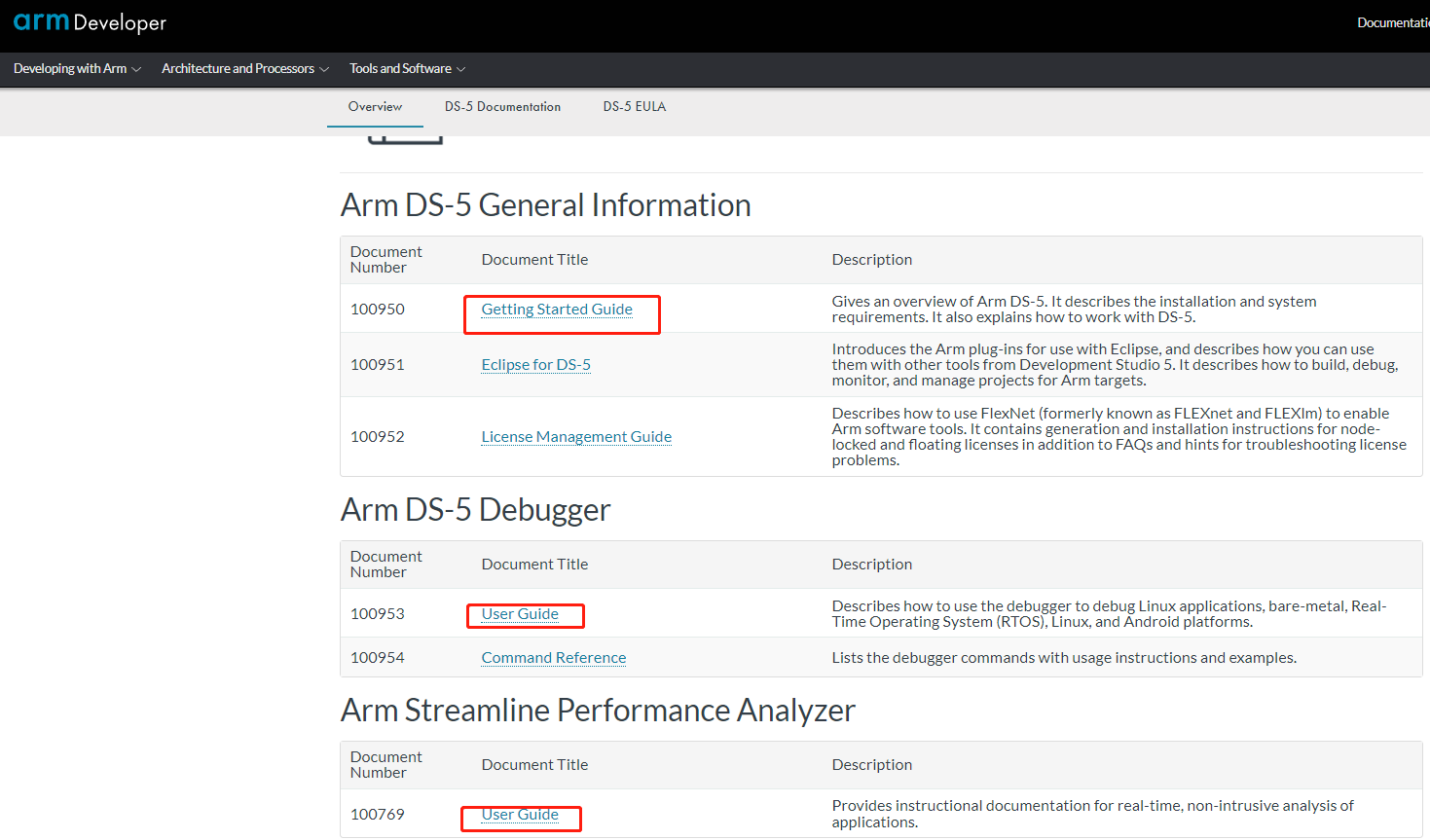Click the DS-5 Debugger User Guide link
This screenshot has width=1430, height=840.
519,614
